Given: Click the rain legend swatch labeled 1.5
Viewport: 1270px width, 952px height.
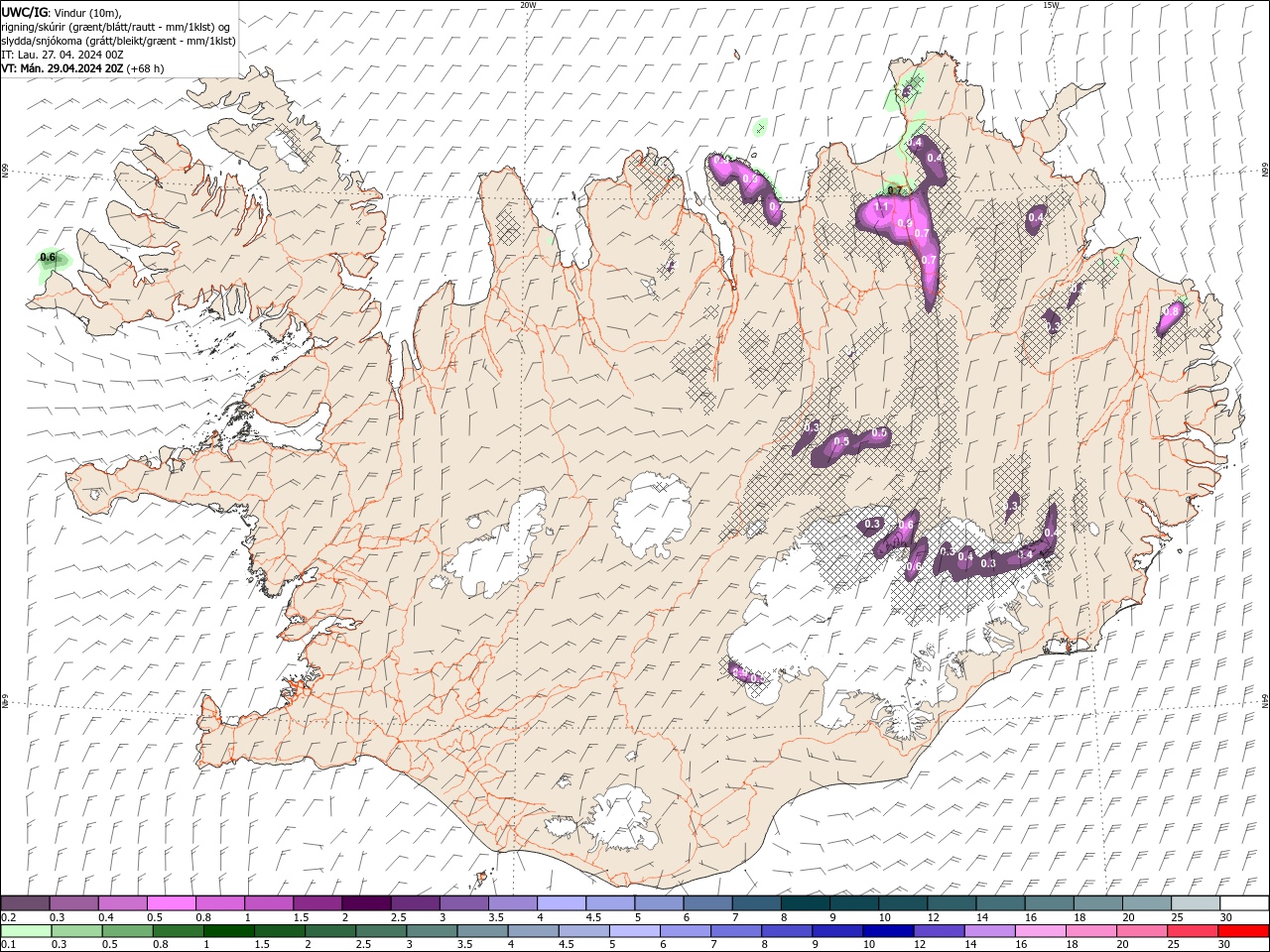Looking at the screenshot, I should point(280,931).
